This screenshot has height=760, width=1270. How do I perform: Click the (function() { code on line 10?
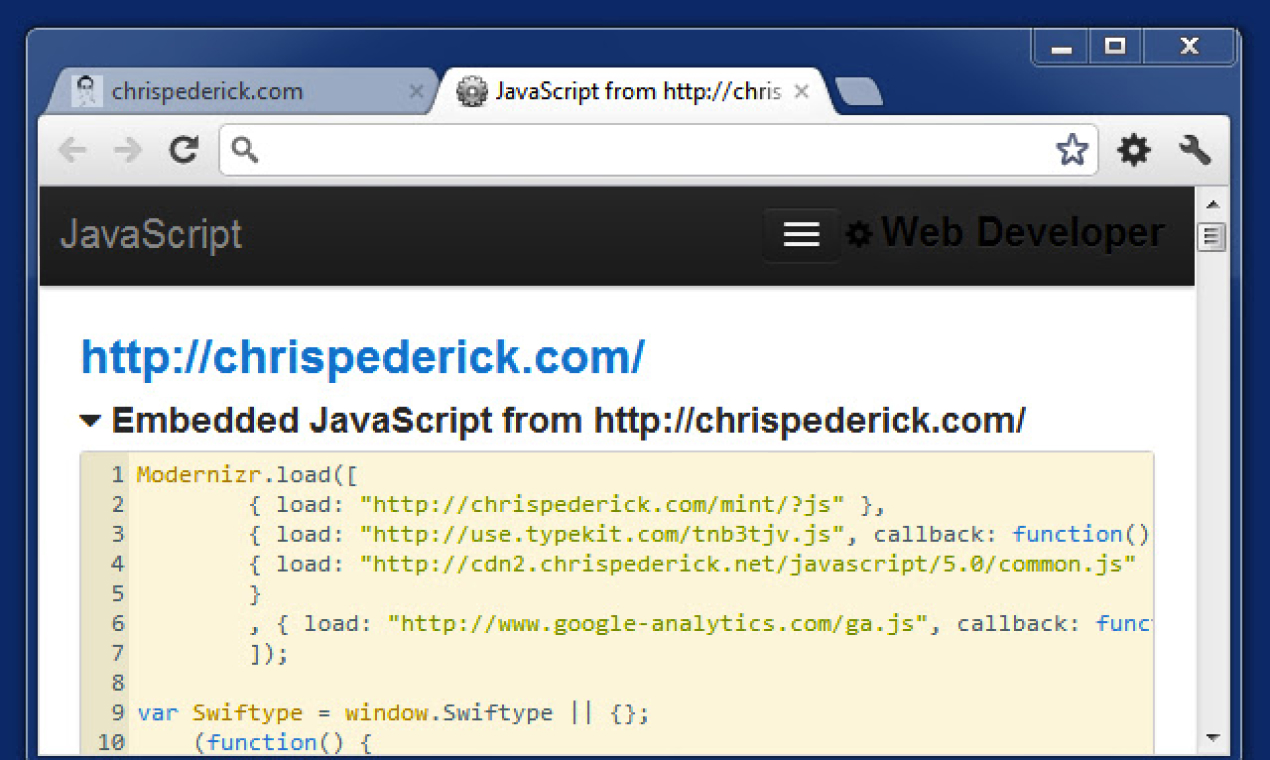click(x=282, y=742)
